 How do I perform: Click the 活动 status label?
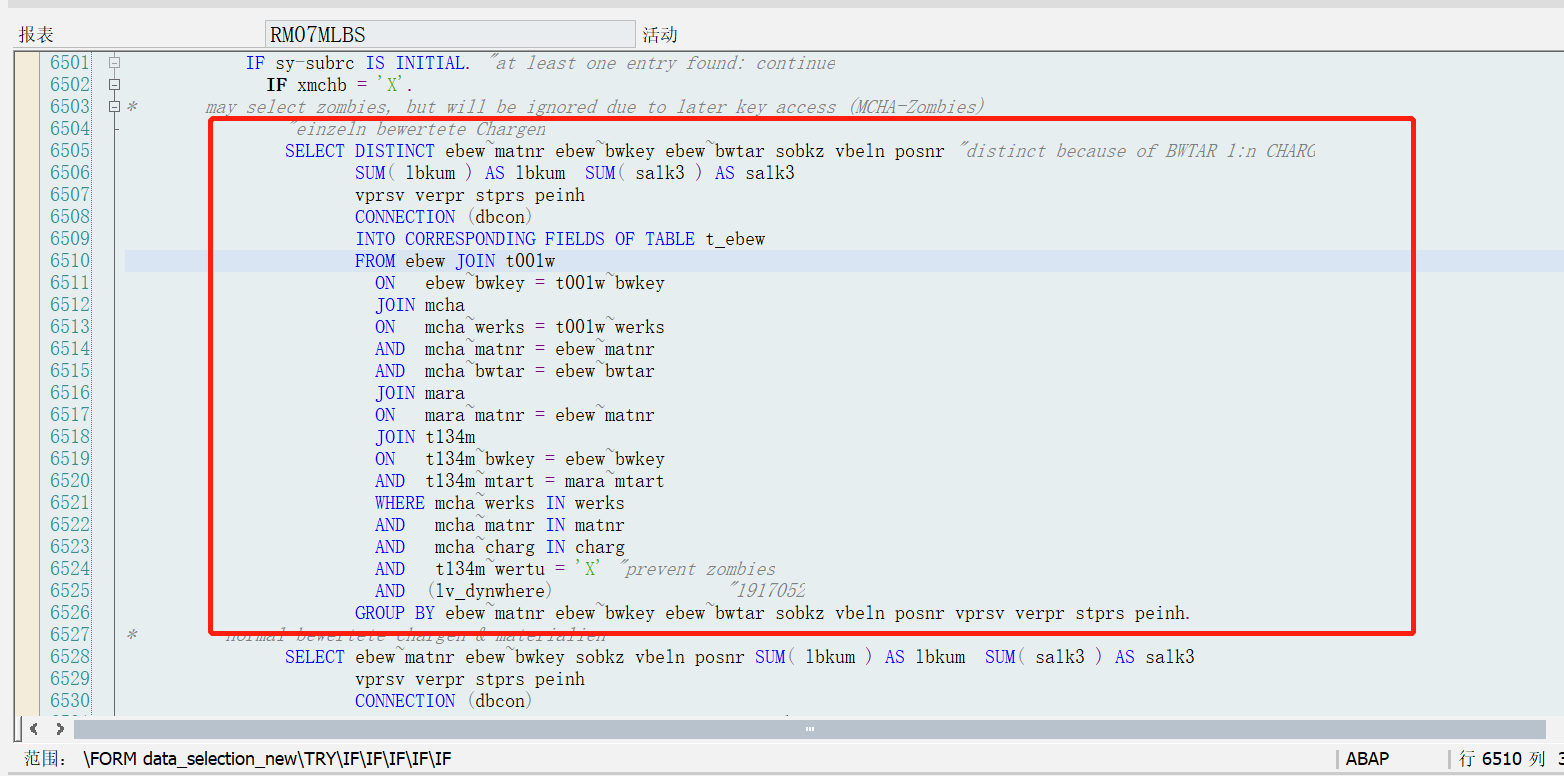tap(661, 33)
